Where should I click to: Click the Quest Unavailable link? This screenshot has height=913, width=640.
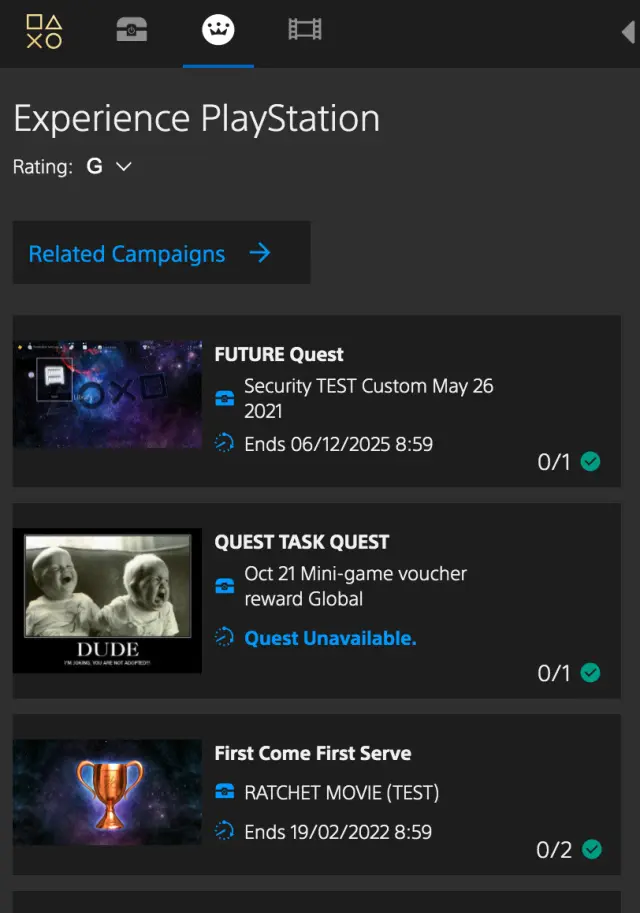330,638
